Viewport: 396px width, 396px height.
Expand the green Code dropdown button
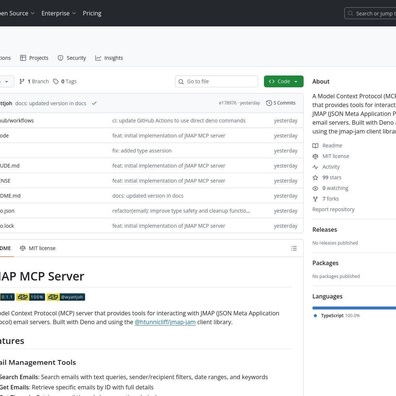(284, 81)
